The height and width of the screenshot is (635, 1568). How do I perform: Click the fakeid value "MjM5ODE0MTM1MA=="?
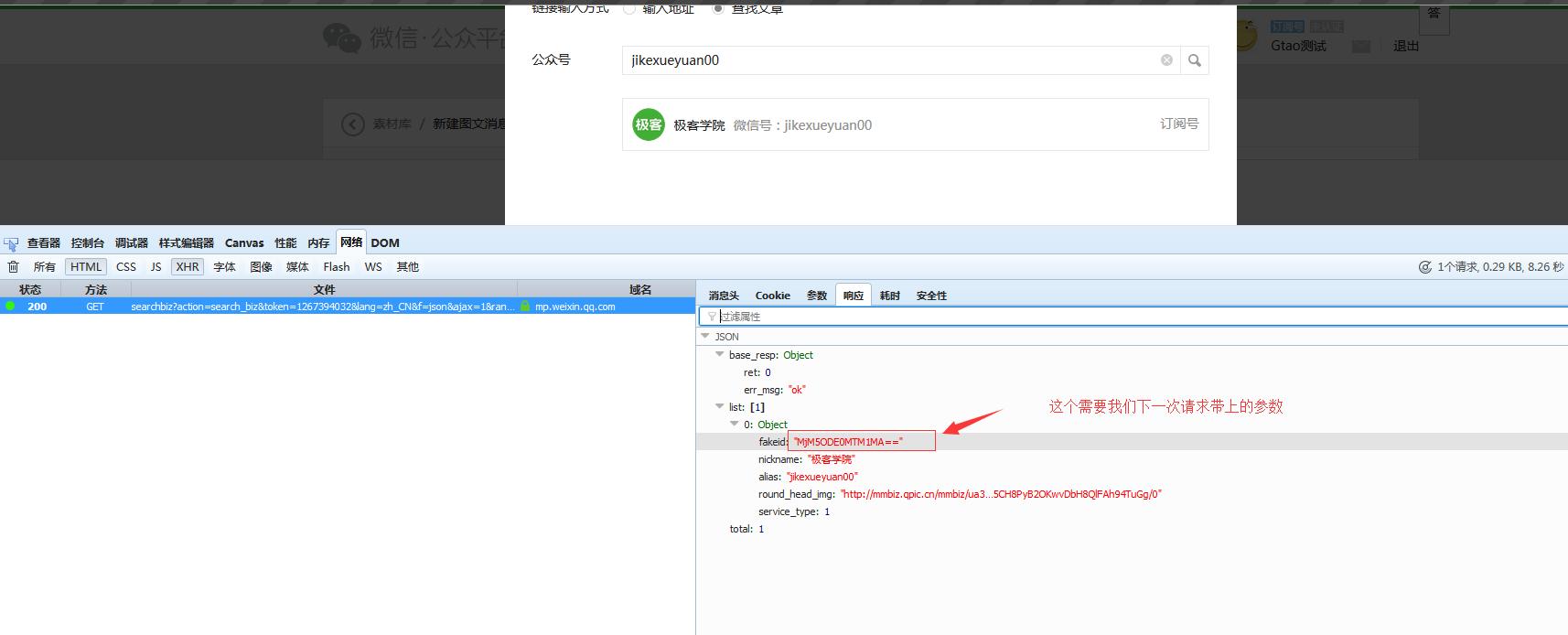tap(848, 442)
